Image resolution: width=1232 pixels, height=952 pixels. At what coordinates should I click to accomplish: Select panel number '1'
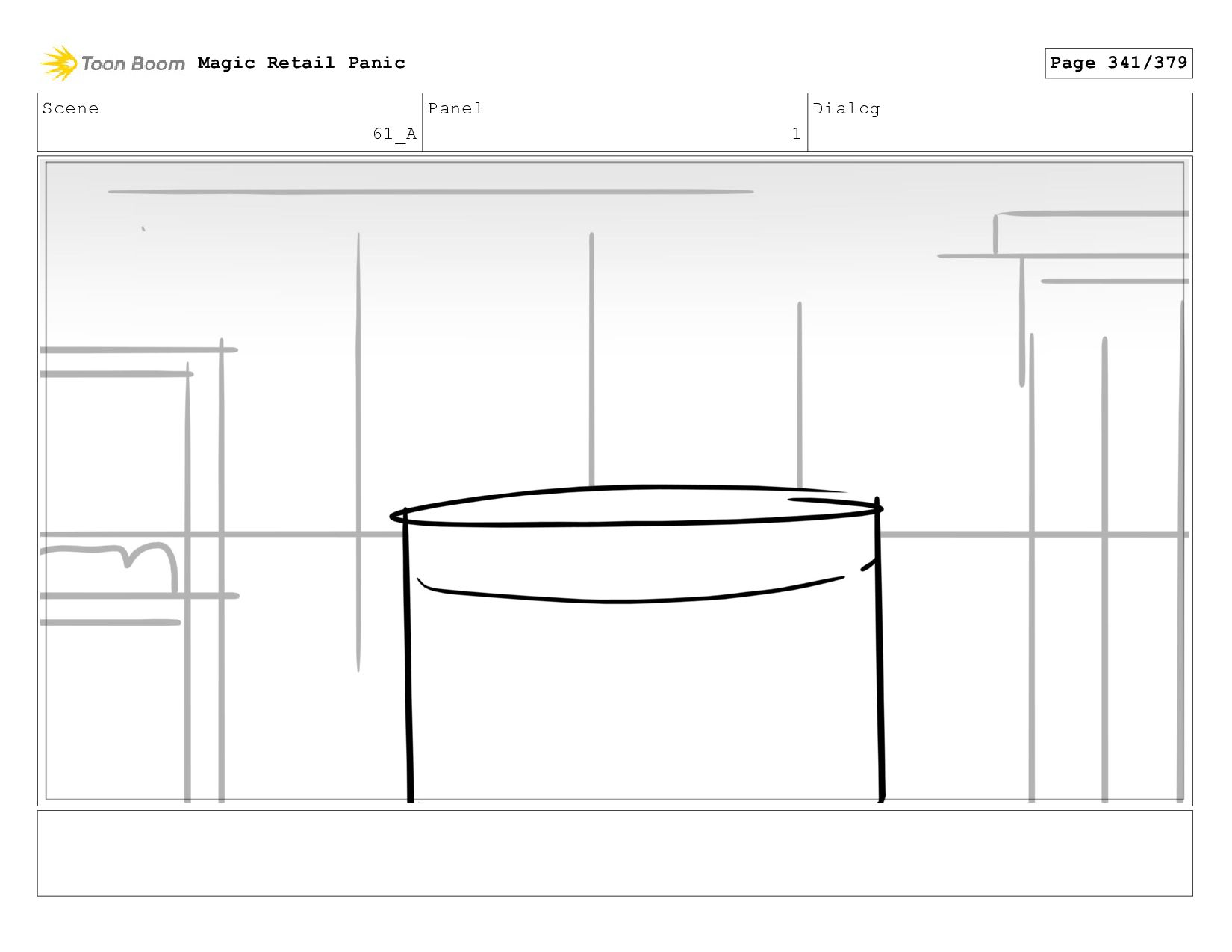796,134
